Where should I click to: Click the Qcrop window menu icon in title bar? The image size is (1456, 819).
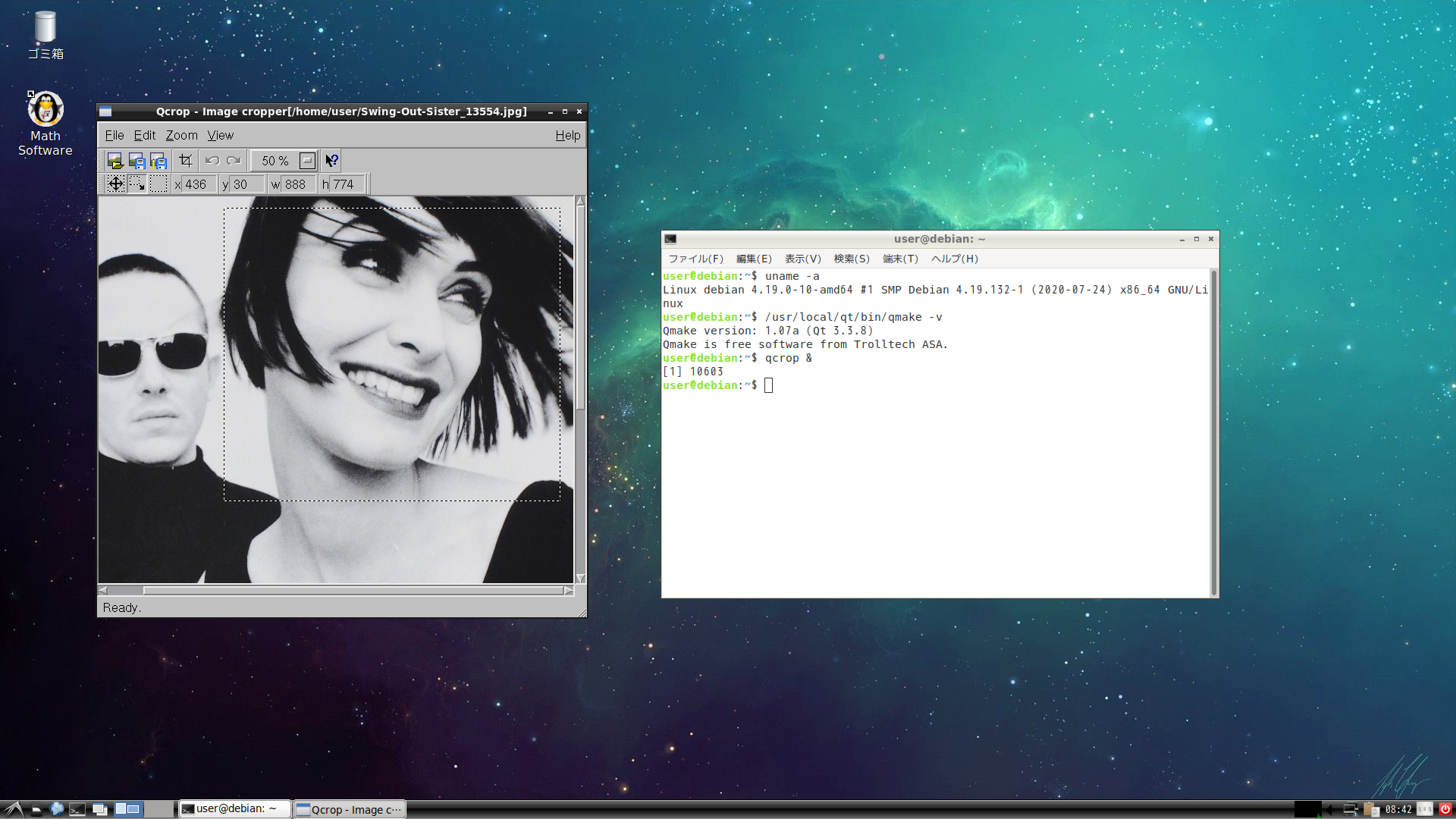tap(105, 111)
